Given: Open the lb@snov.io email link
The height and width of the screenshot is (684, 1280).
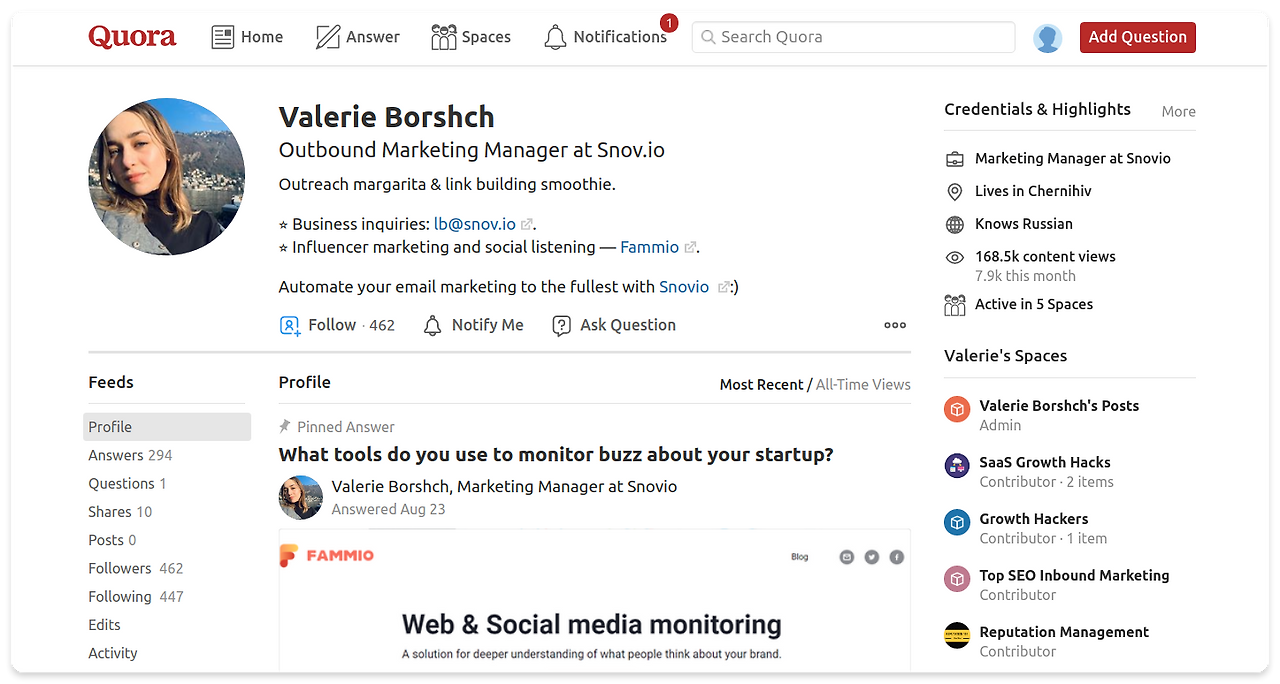Looking at the screenshot, I should [474, 224].
